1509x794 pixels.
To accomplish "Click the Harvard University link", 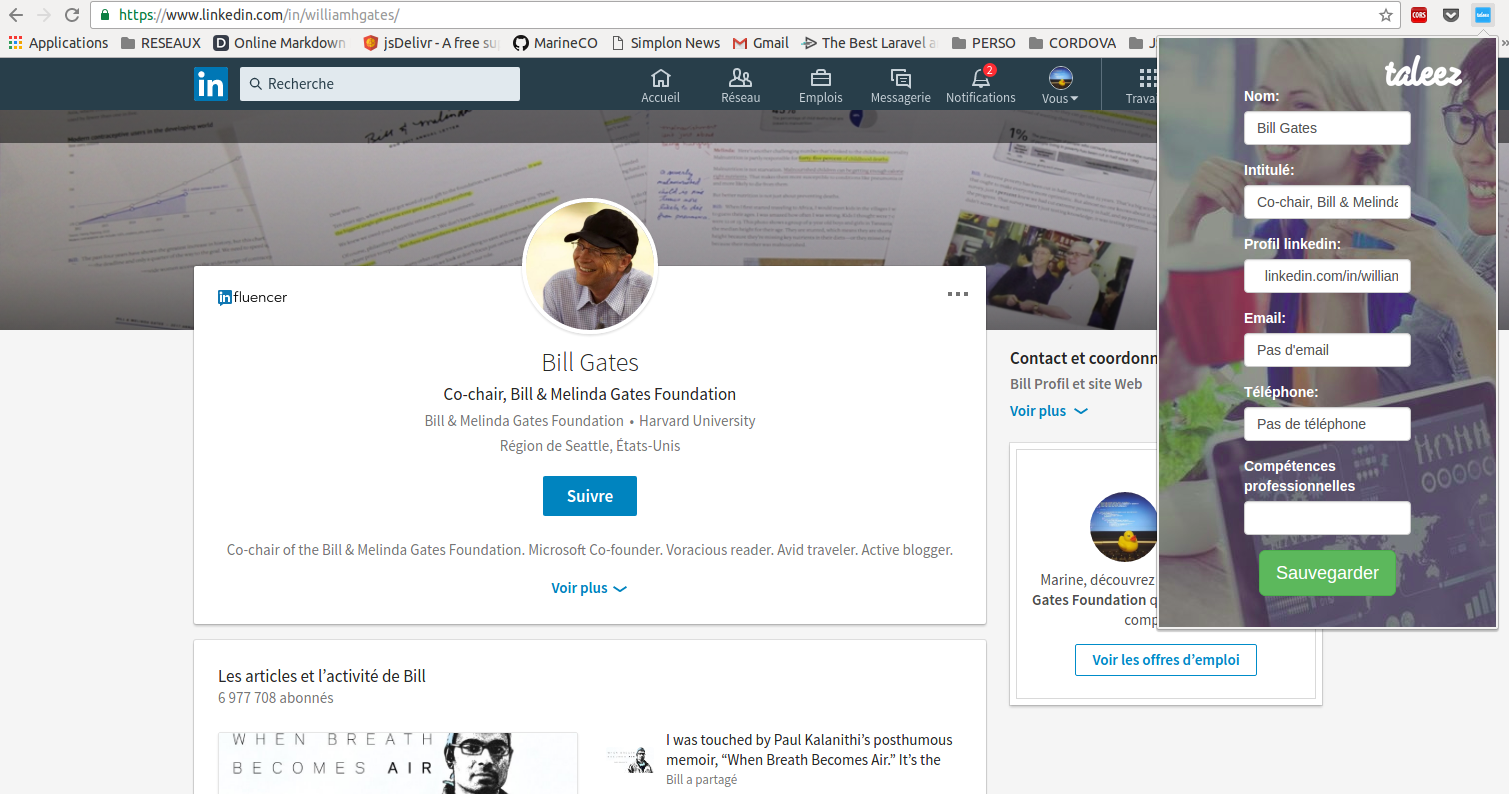I will pos(697,421).
